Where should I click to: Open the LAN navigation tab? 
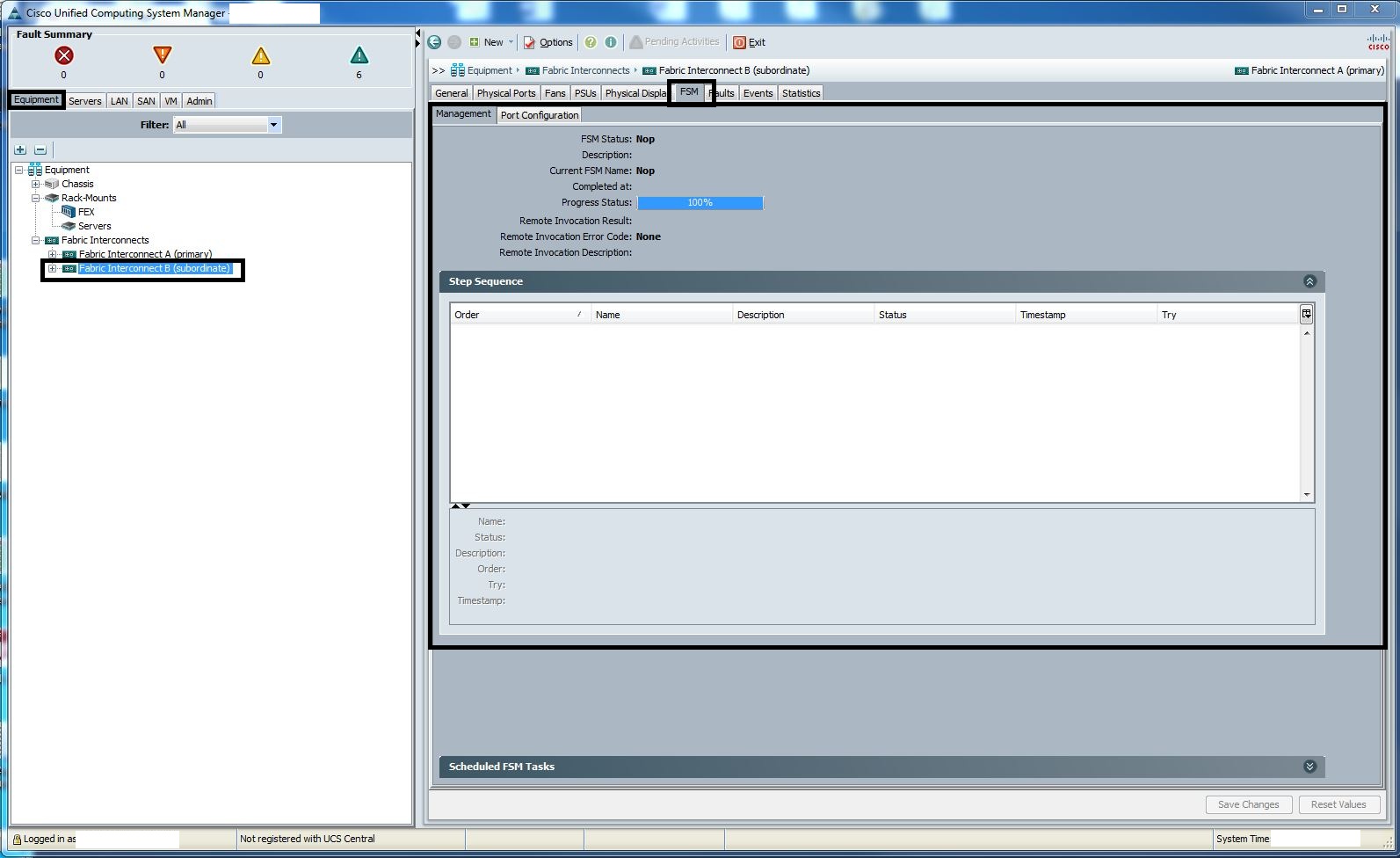click(x=119, y=101)
